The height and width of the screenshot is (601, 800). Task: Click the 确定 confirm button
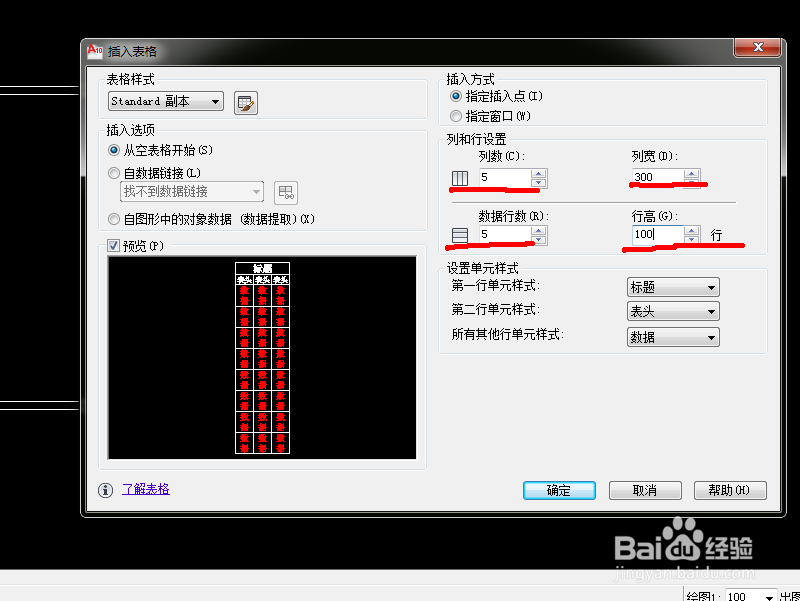click(559, 490)
